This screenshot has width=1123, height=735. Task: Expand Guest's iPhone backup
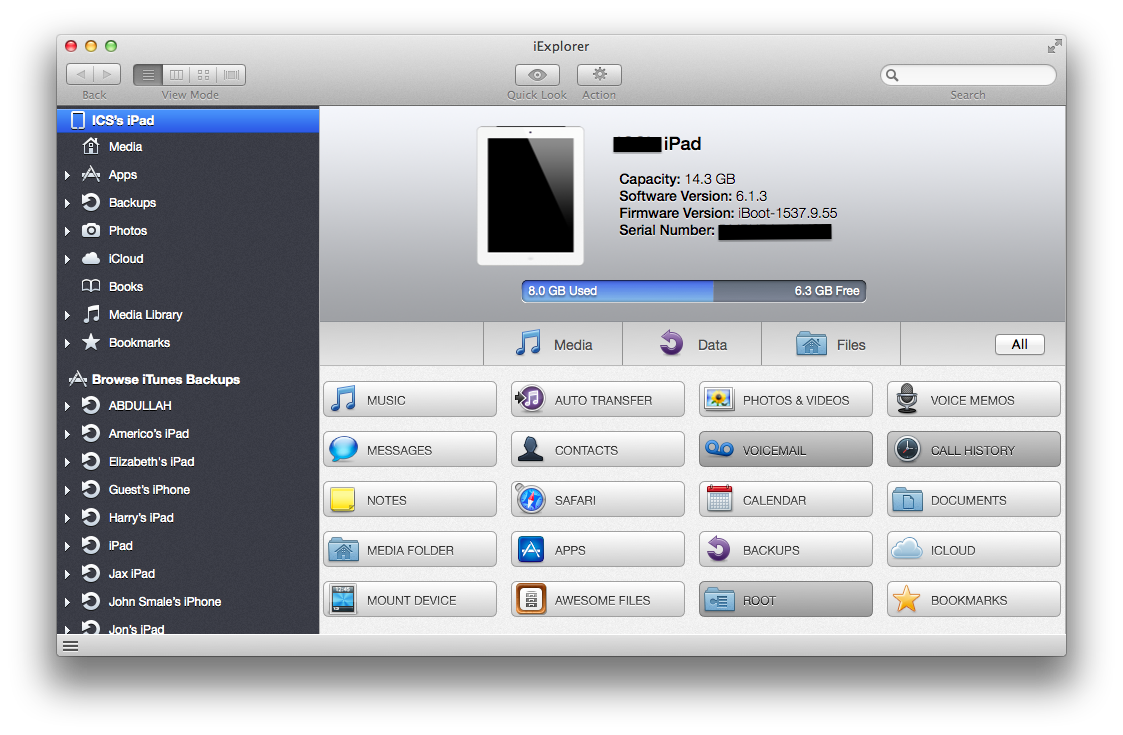coord(67,489)
